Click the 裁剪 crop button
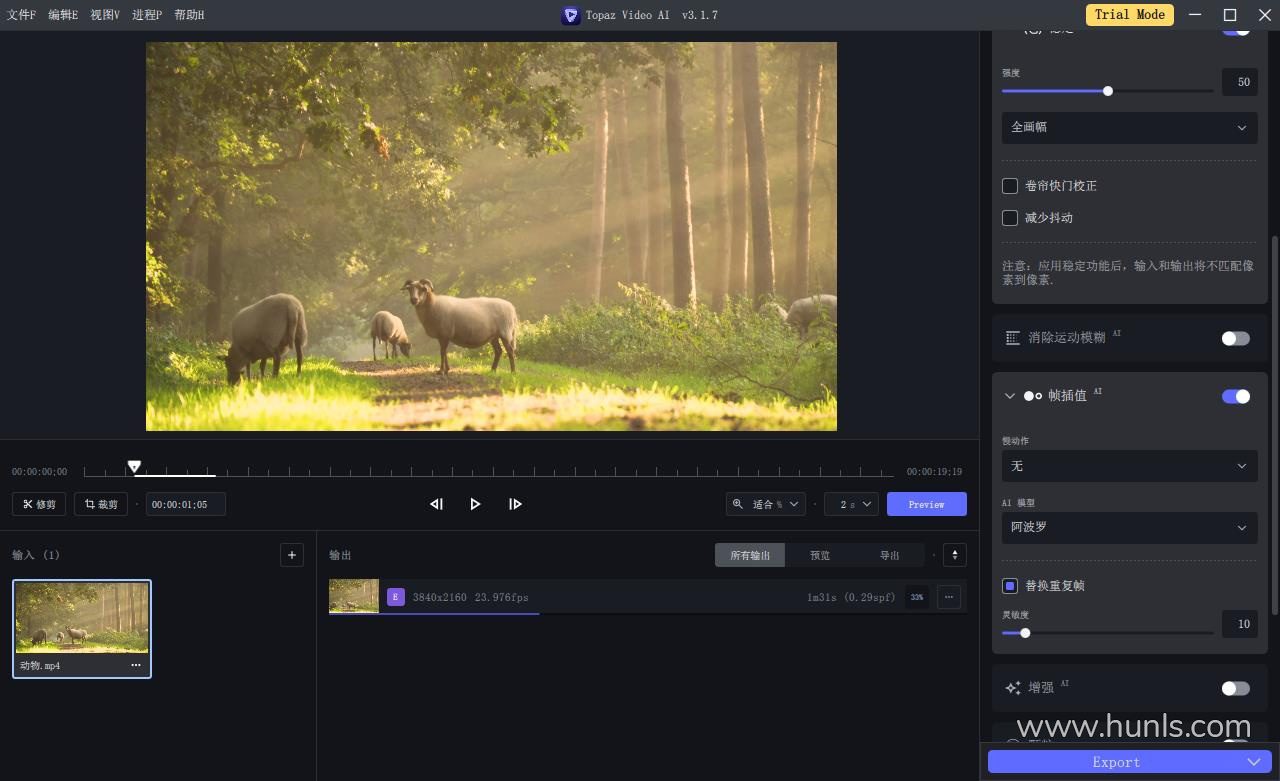 (x=101, y=504)
